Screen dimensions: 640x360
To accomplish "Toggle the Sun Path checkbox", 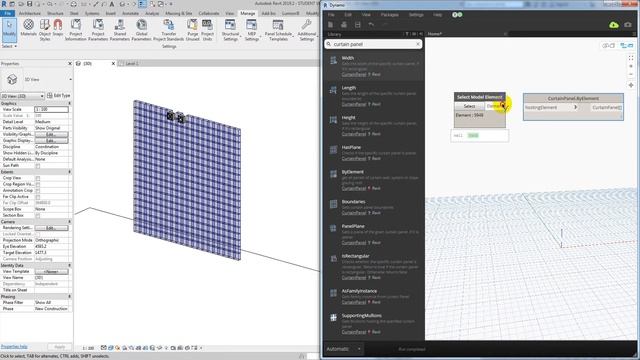I will [38, 166].
